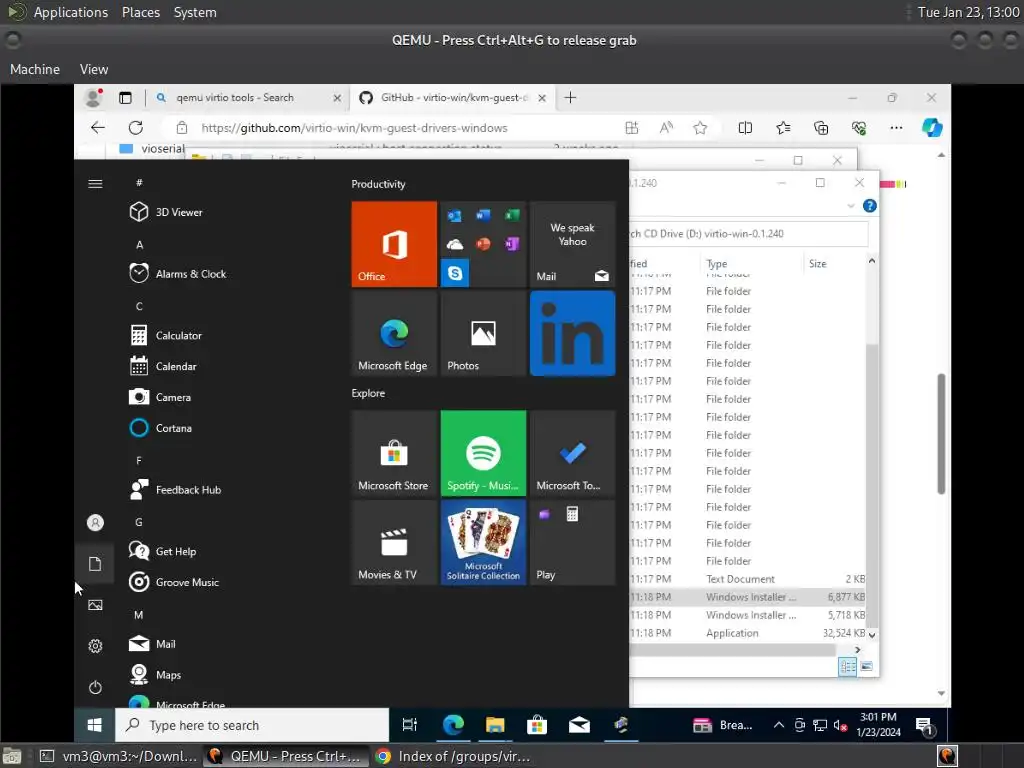Open the Places menu
This screenshot has height=768, width=1024.
[141, 12]
